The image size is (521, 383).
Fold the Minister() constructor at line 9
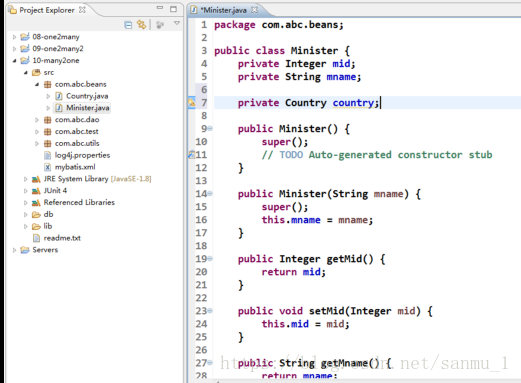pyautogui.click(x=210, y=128)
